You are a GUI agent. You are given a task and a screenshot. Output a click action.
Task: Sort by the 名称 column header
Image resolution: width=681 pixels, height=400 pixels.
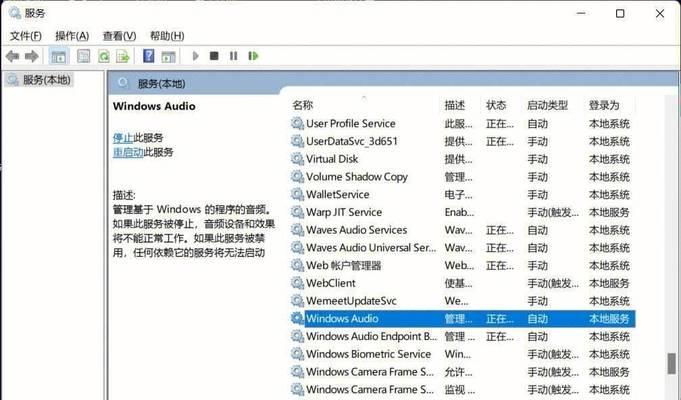[303, 105]
